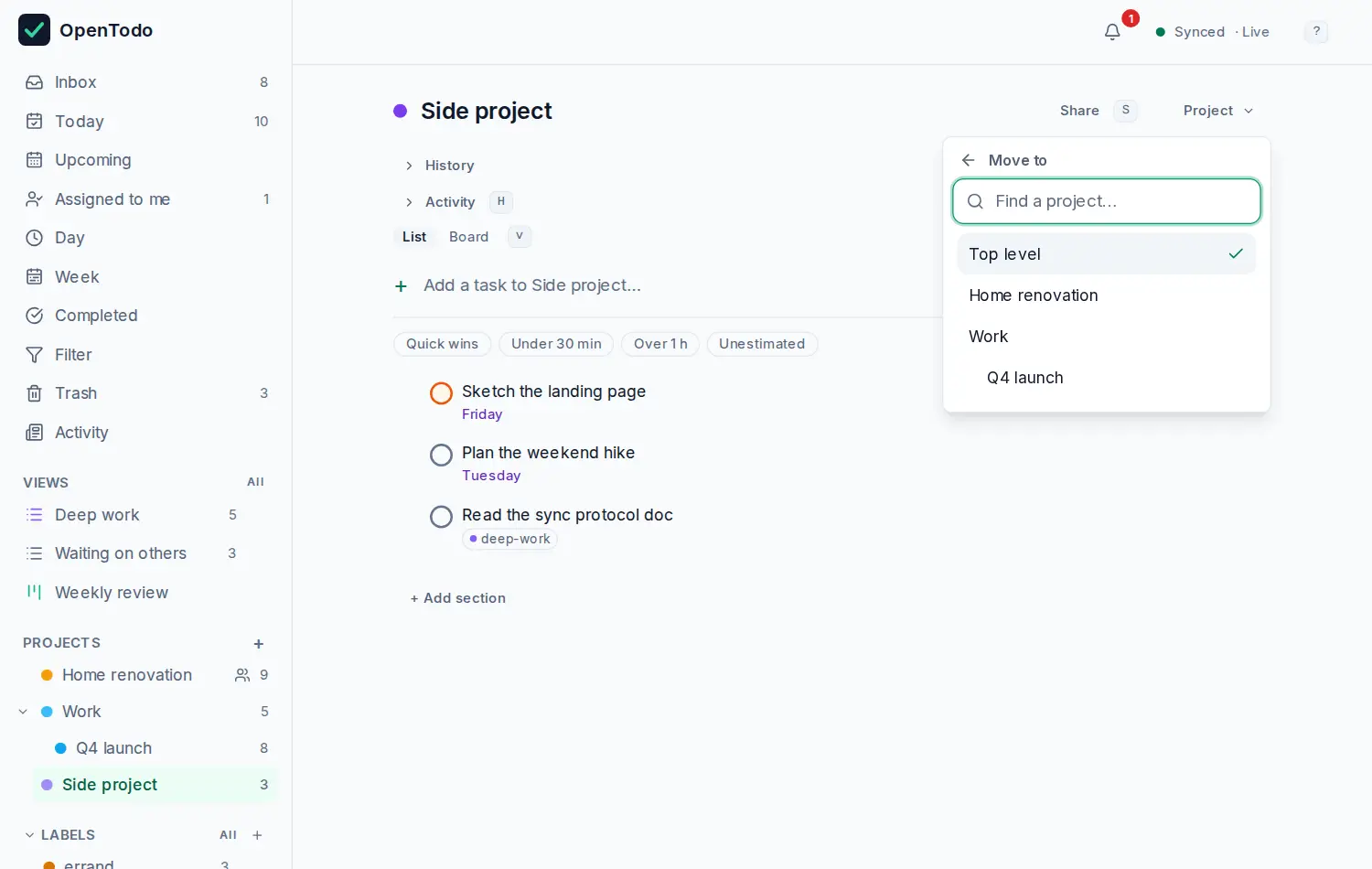
Task: Show all views with the All link
Action: click(255, 482)
